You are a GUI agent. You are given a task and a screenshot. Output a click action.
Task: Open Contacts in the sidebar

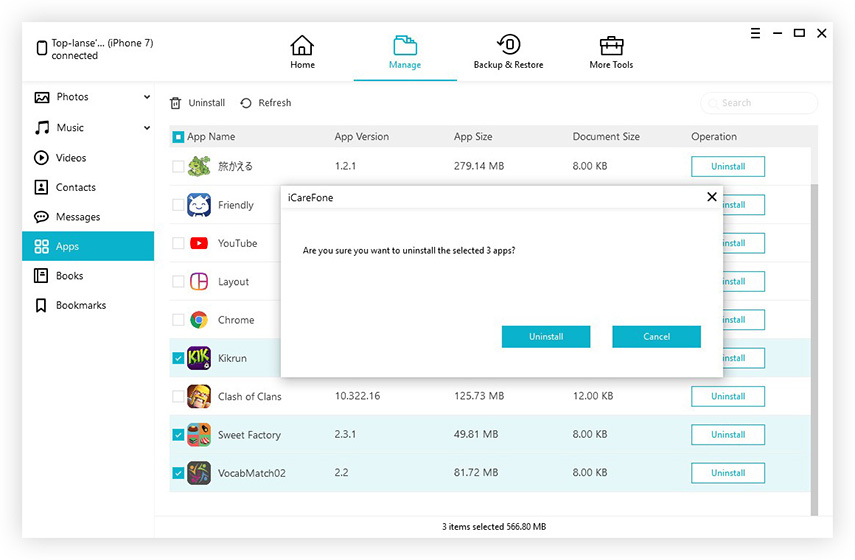pos(75,187)
